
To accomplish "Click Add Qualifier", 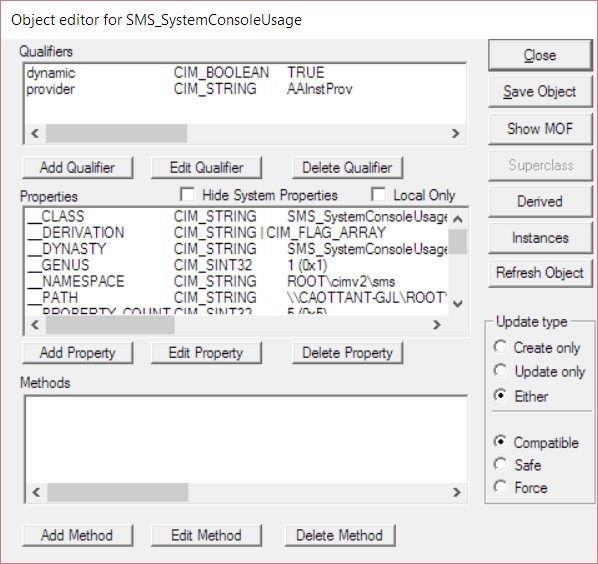I will point(78,167).
